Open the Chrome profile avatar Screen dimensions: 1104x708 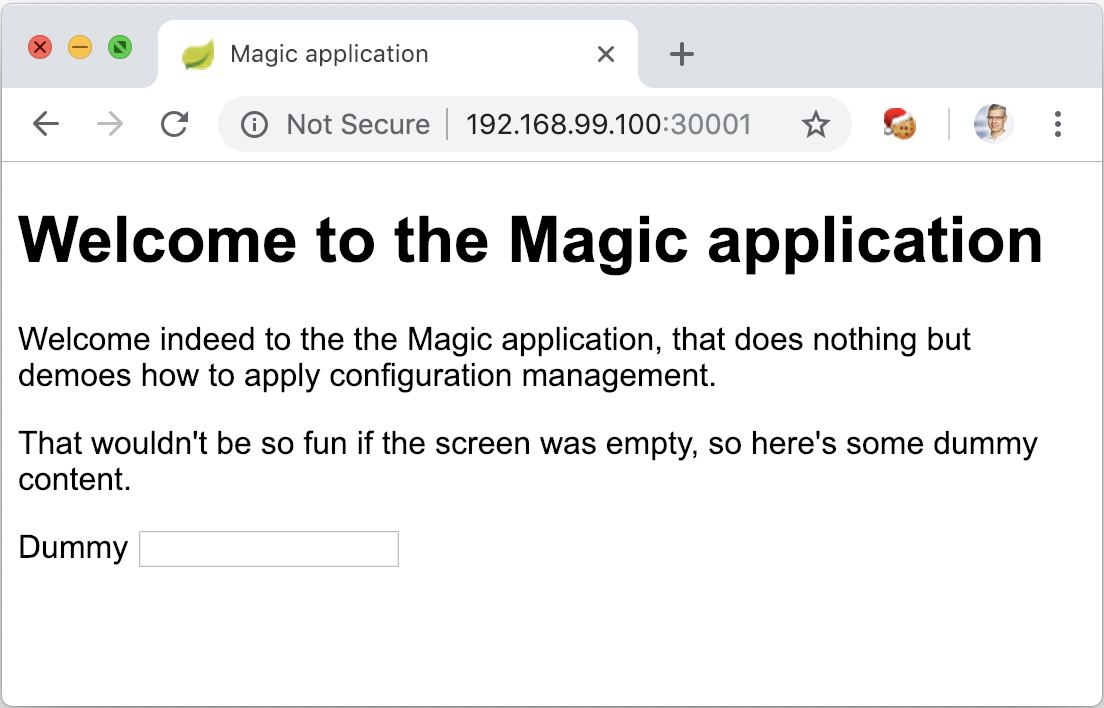click(992, 124)
